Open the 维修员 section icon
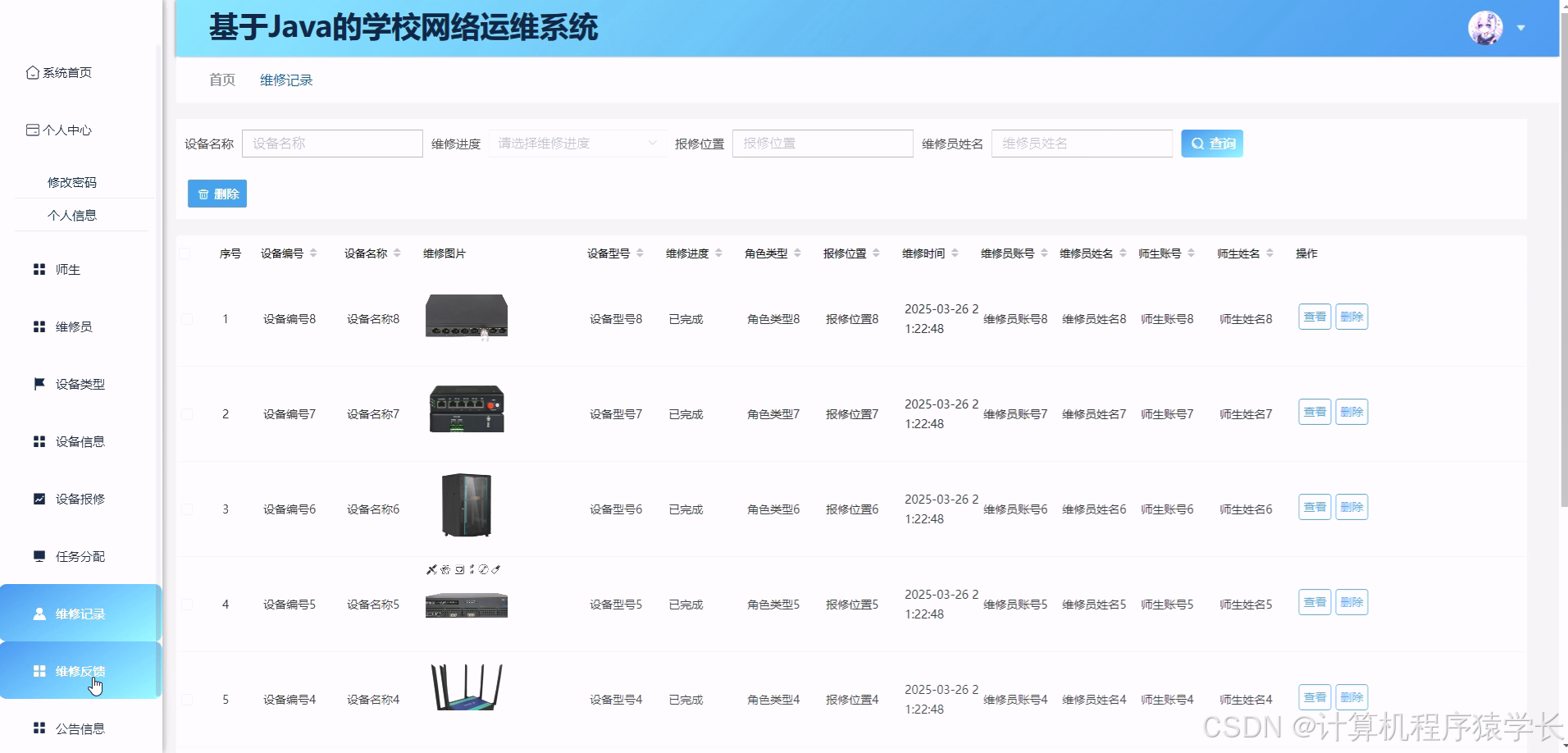Image resolution: width=1568 pixels, height=753 pixels. click(x=39, y=326)
